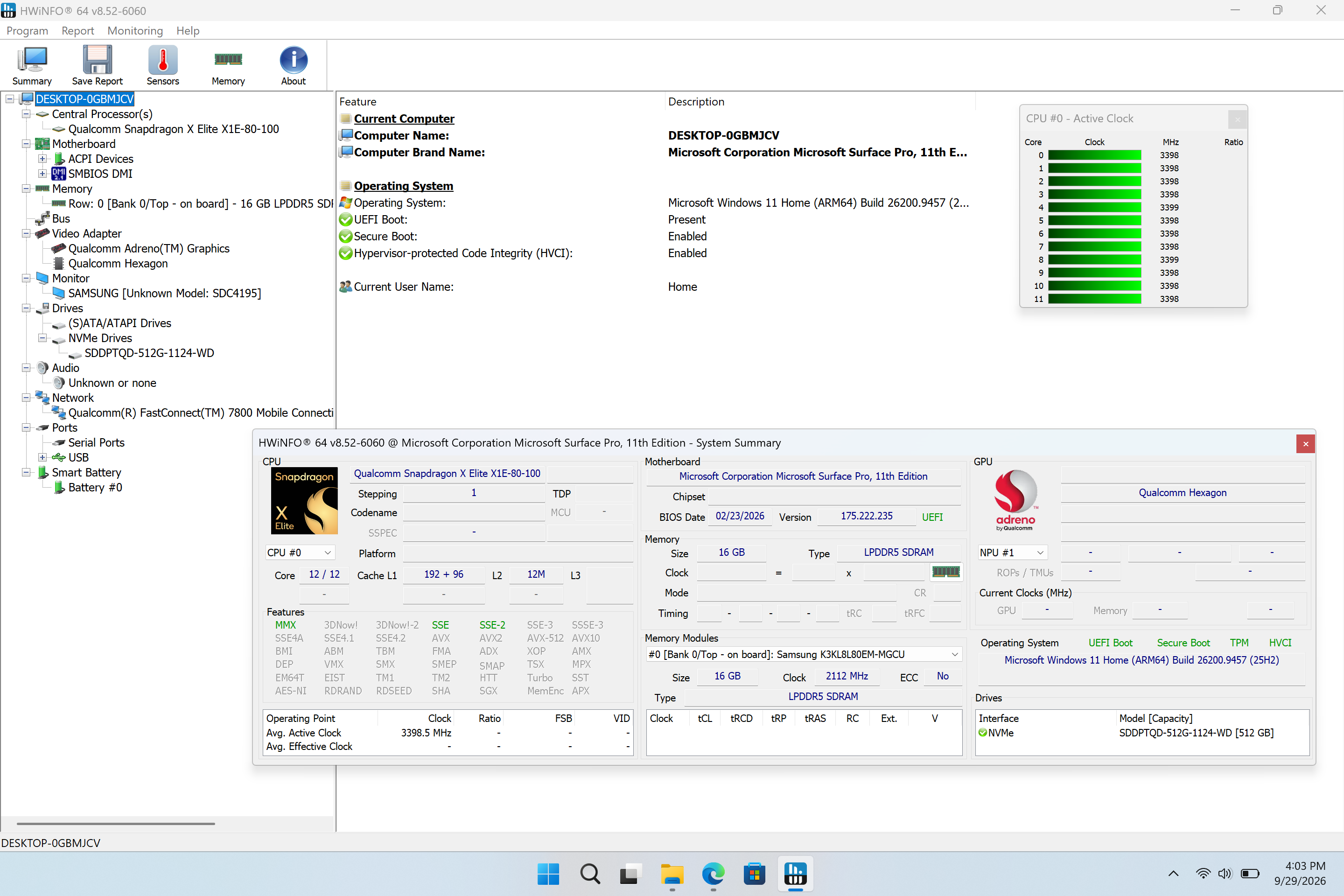Click Core 0 clock bar
Viewport: 1344px width, 896px height.
1094,155
